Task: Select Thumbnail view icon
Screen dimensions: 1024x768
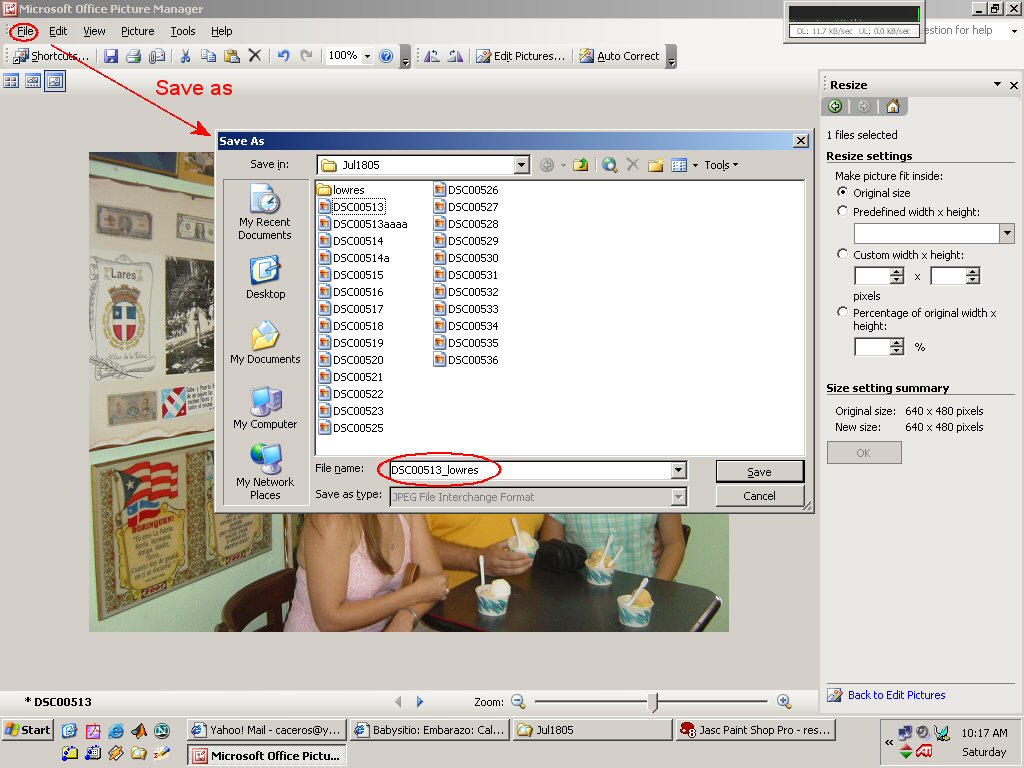Action: pos(12,82)
